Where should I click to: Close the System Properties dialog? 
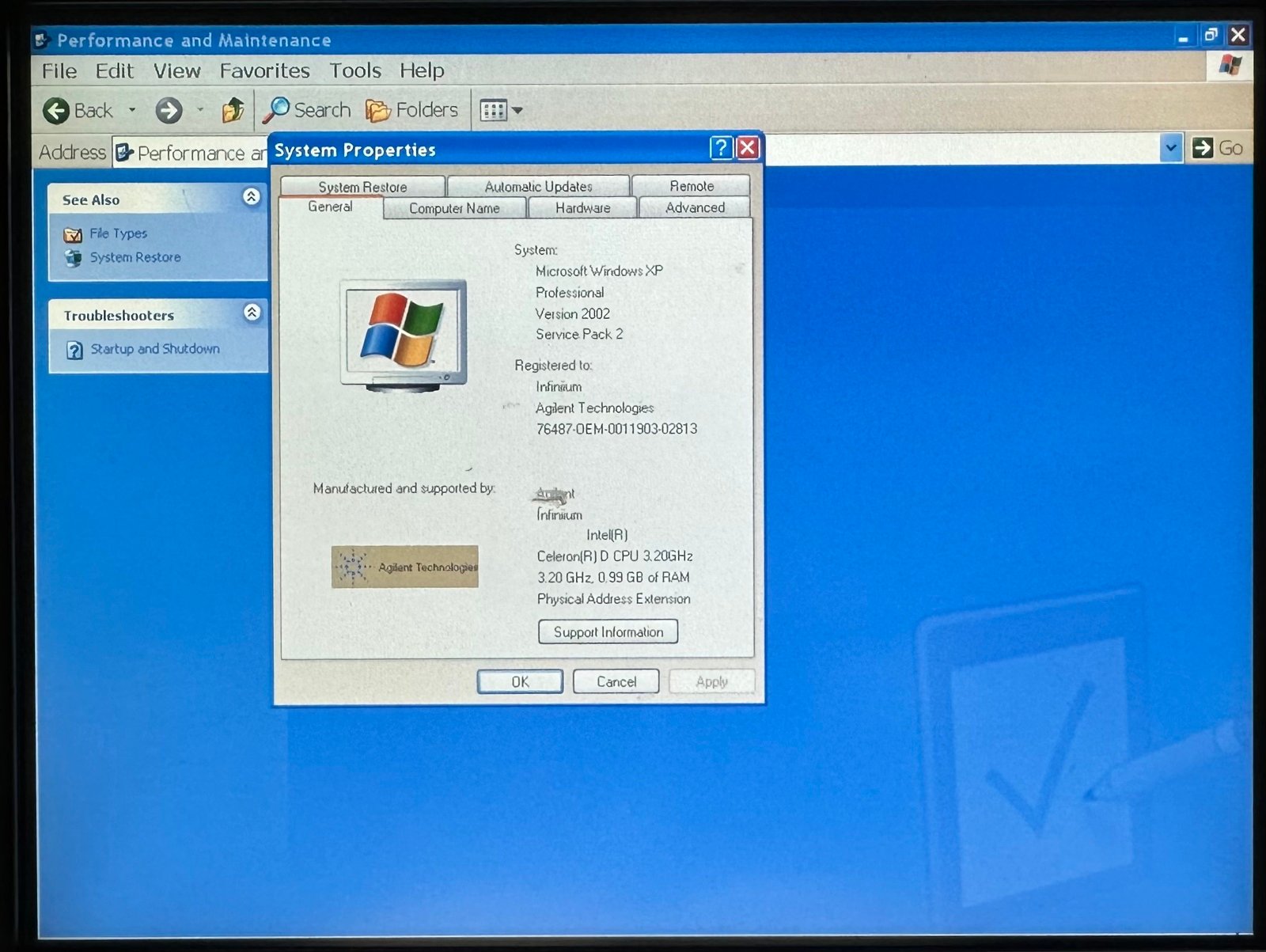coord(748,148)
